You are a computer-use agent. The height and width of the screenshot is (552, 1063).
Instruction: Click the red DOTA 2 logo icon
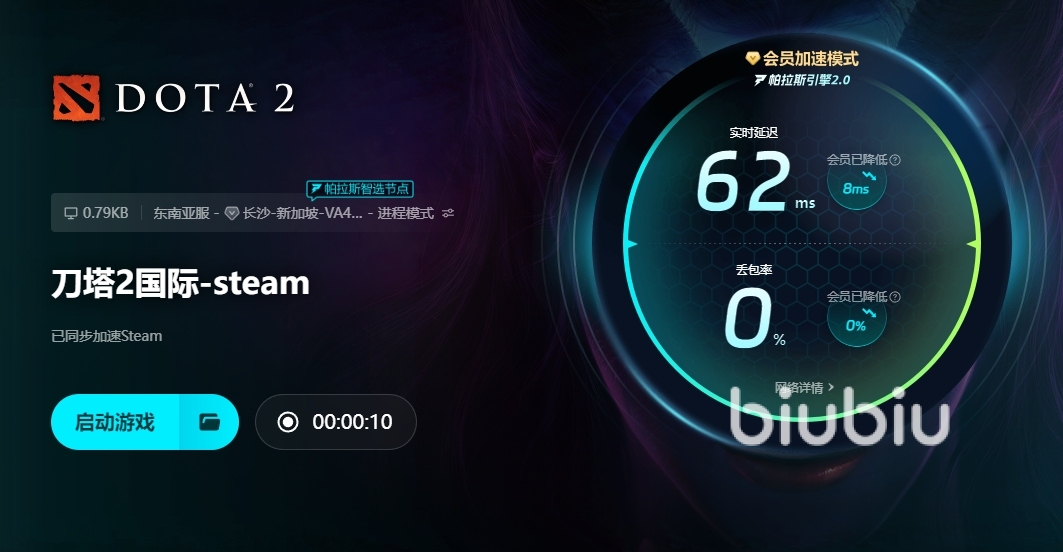tap(77, 98)
